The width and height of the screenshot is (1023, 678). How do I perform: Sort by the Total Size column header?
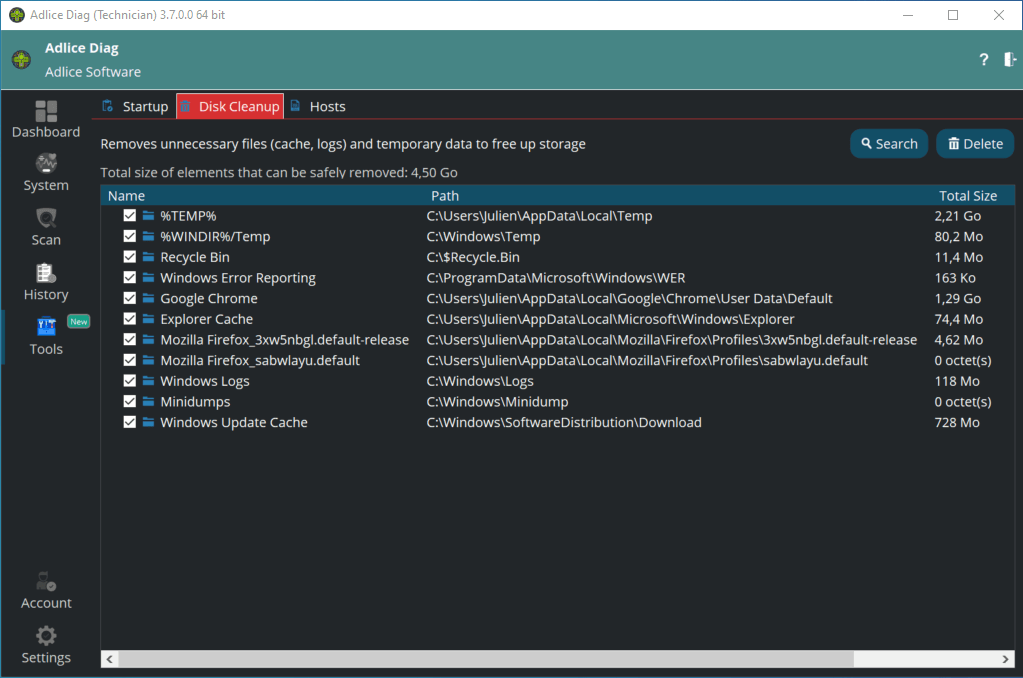click(x=967, y=196)
